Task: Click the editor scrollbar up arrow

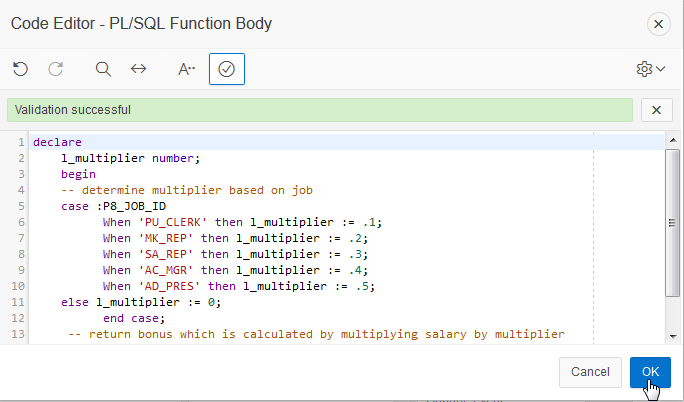Action: pyautogui.click(x=673, y=140)
